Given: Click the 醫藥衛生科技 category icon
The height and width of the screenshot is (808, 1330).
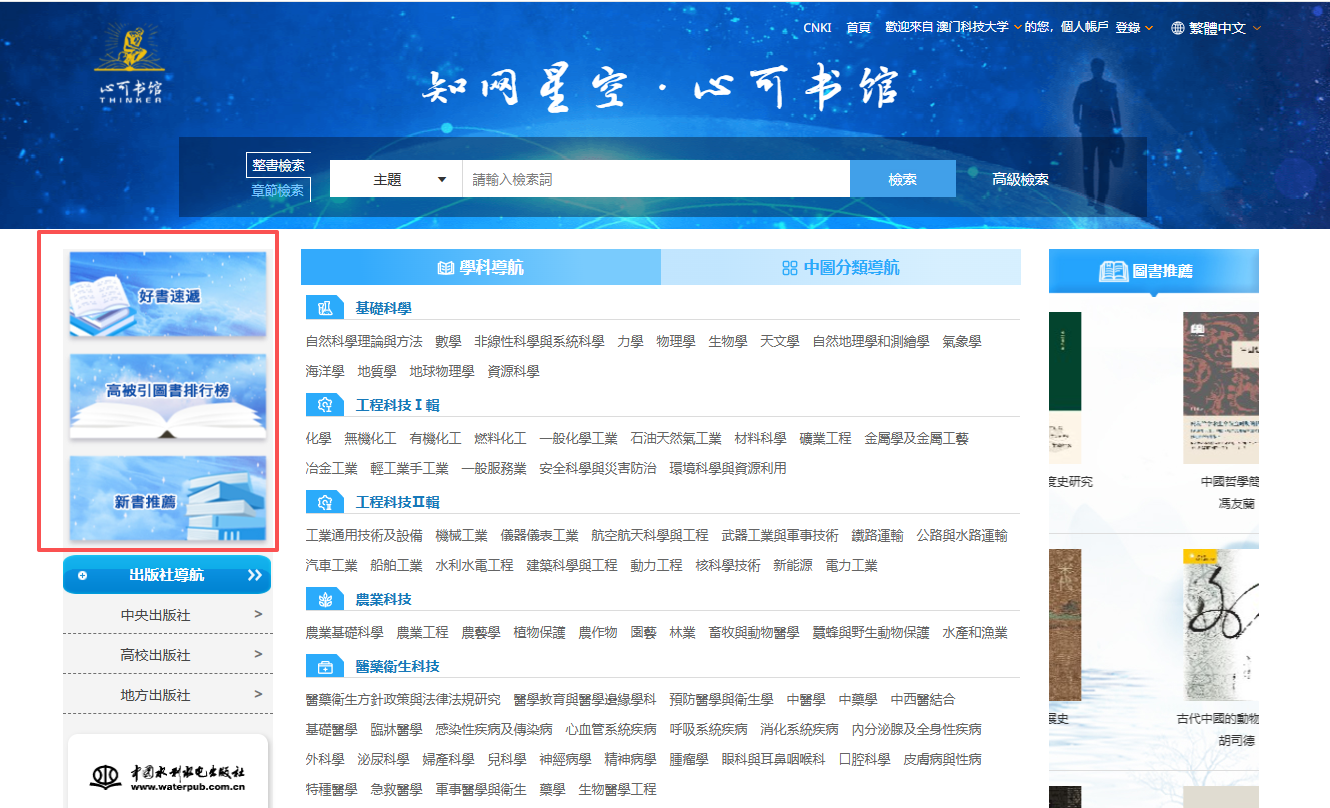Looking at the screenshot, I should (x=324, y=666).
